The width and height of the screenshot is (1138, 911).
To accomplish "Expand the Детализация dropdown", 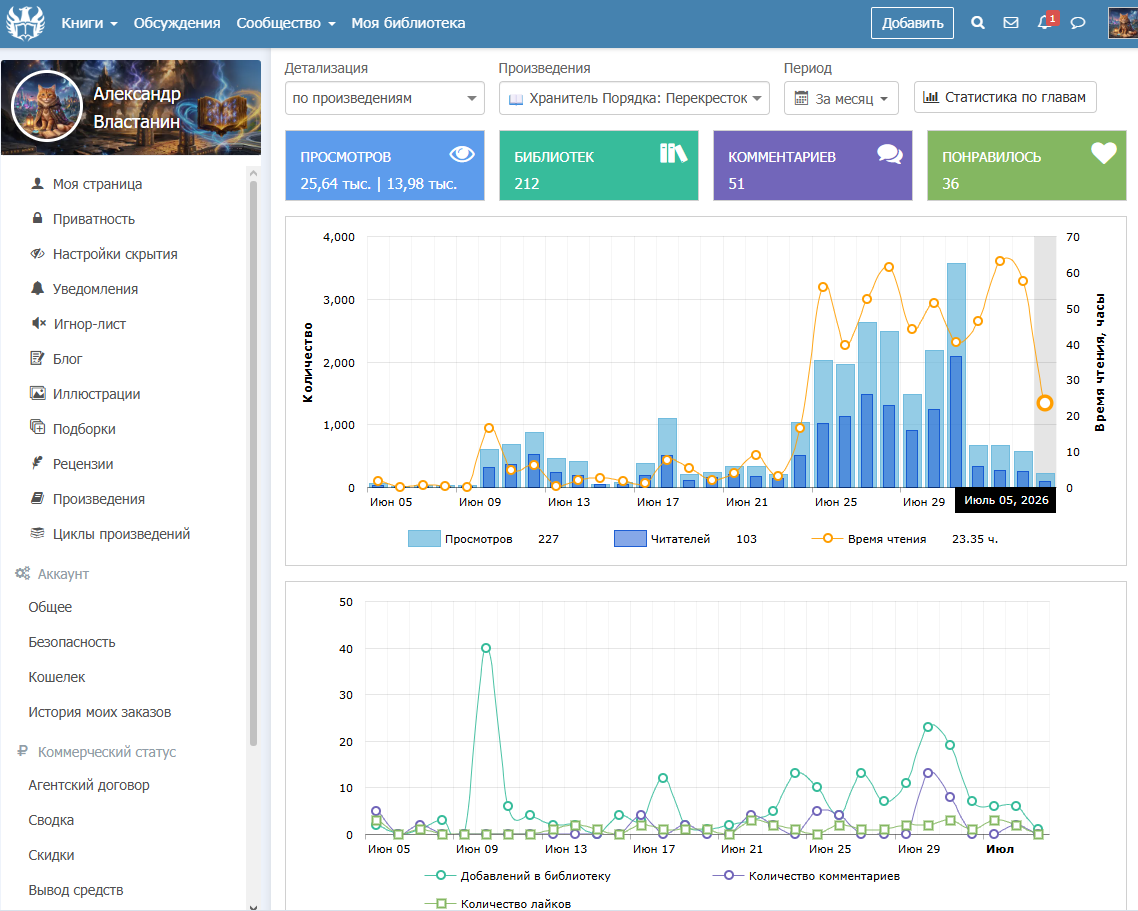I will pyautogui.click(x=385, y=98).
